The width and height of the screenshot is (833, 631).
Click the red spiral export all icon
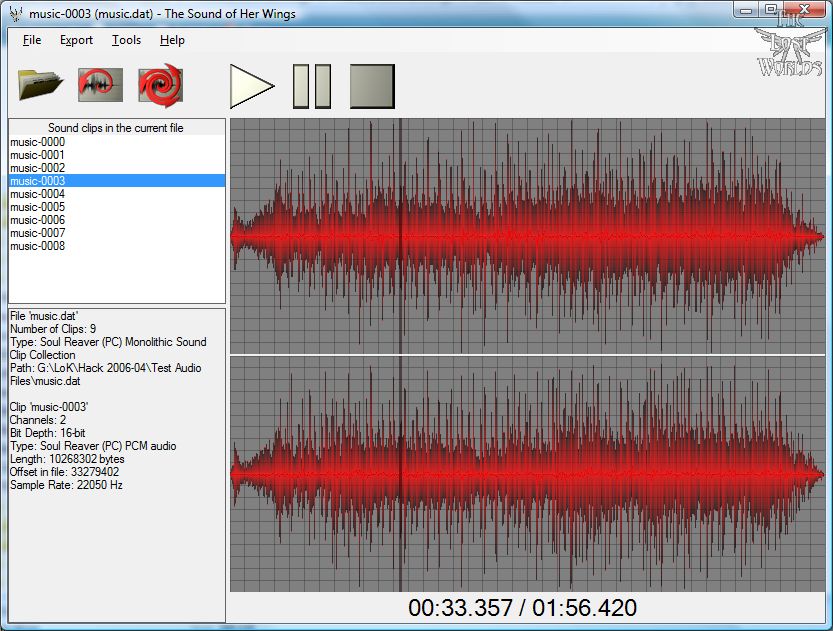tap(160, 85)
